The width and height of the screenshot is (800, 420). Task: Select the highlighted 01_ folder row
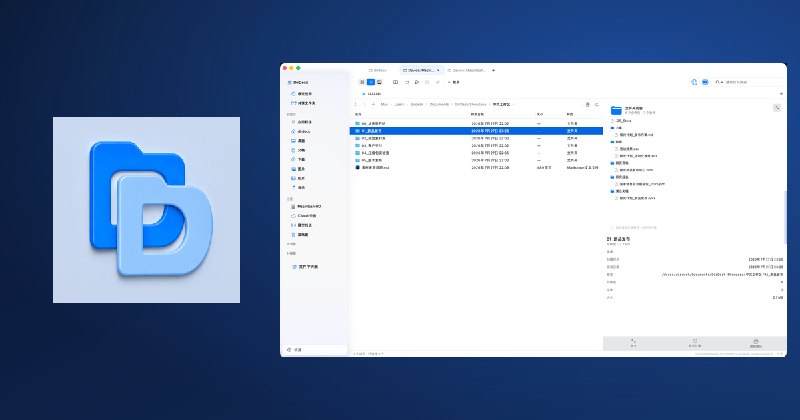point(477,131)
